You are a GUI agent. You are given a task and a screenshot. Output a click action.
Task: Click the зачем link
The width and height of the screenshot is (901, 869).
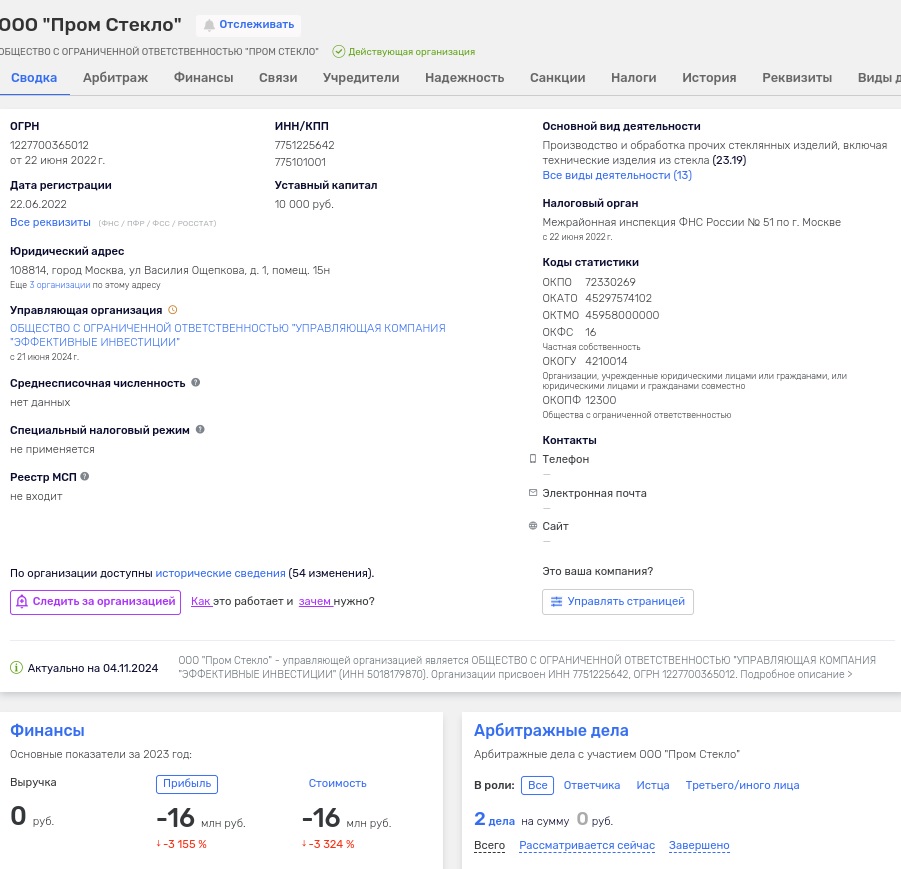click(314, 601)
